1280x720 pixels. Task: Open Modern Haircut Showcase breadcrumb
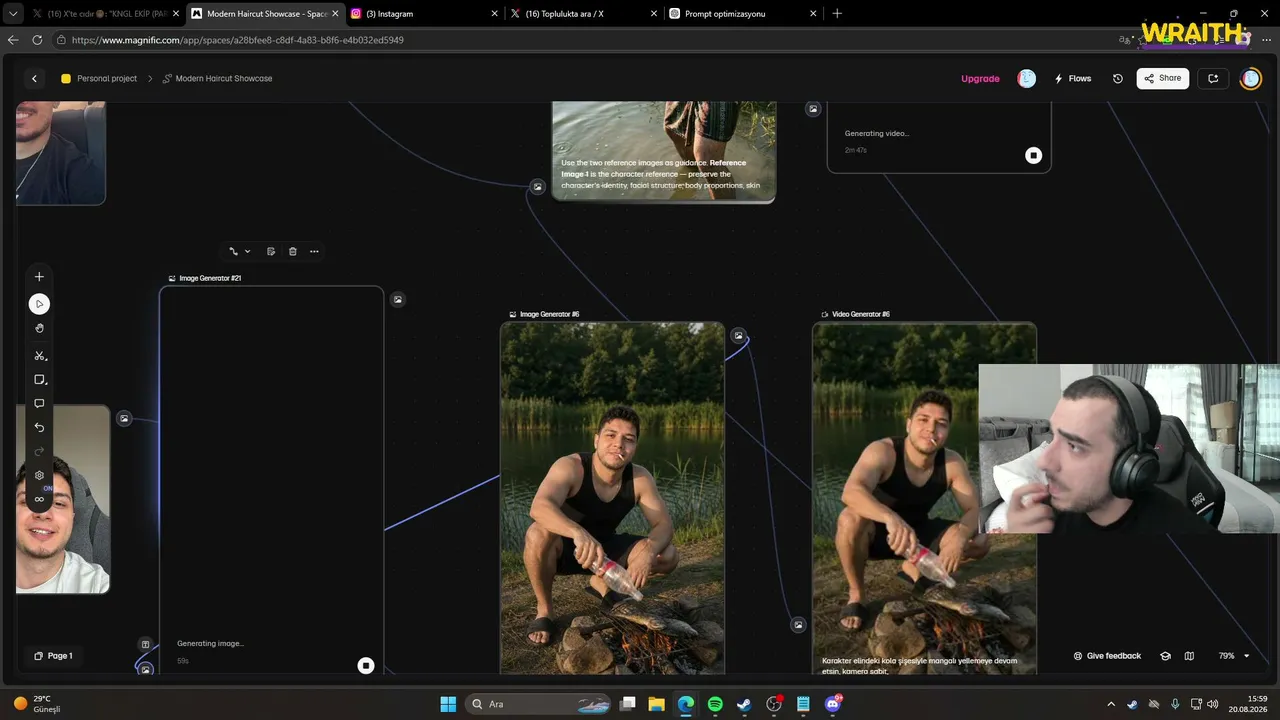[217, 79]
